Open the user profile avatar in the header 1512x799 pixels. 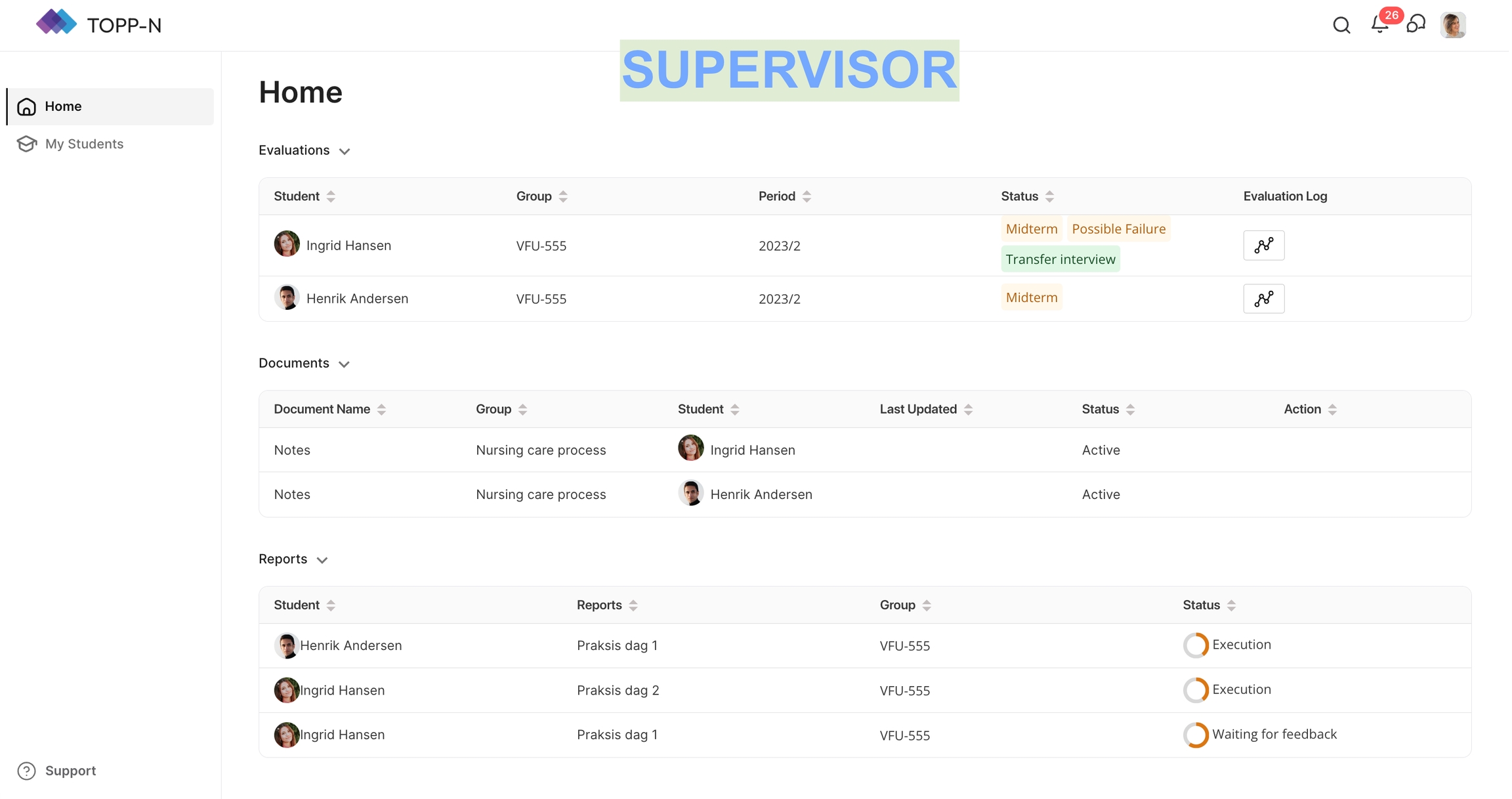(x=1453, y=26)
